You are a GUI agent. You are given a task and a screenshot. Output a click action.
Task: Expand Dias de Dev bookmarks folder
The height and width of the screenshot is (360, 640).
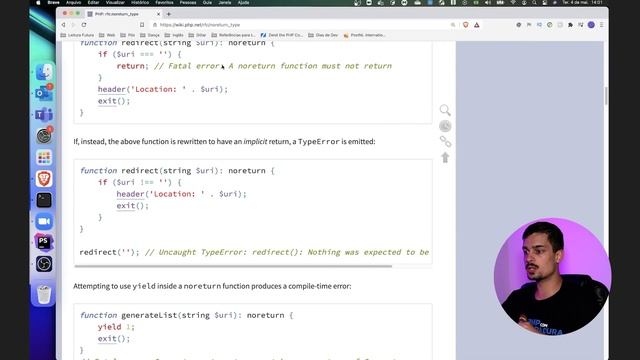tap(323, 35)
